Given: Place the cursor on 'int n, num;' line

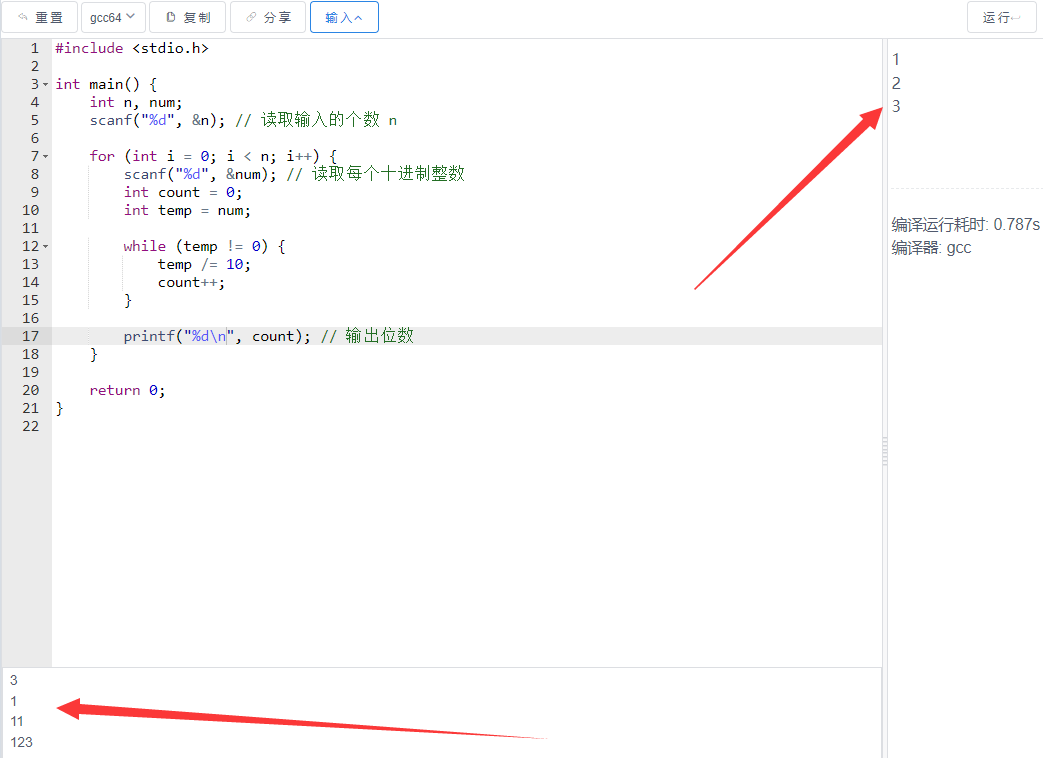Looking at the screenshot, I should pyautogui.click(x=136, y=102).
